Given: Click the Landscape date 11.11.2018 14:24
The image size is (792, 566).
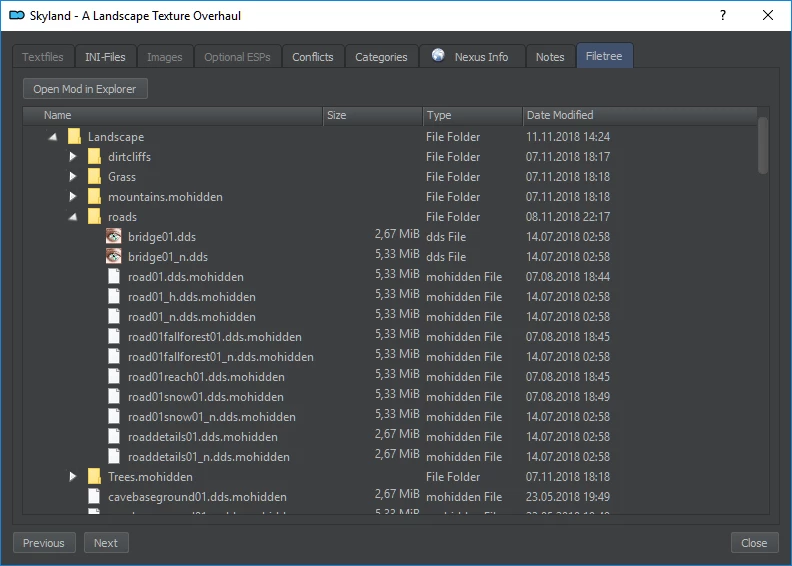Looking at the screenshot, I should click(x=568, y=137).
